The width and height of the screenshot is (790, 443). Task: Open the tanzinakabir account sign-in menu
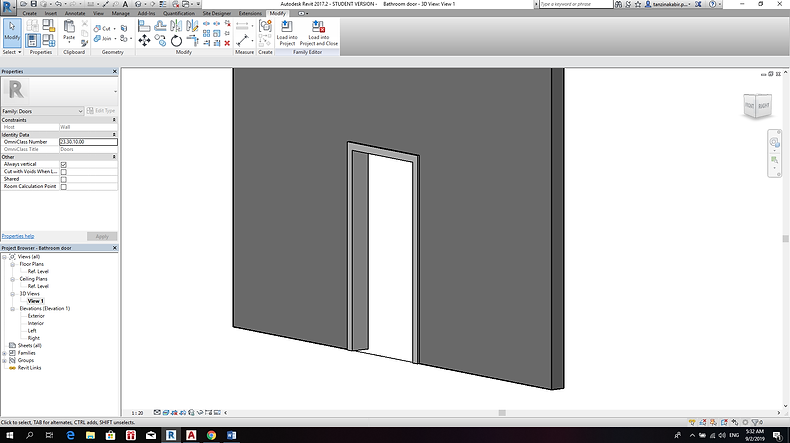coord(670,4)
